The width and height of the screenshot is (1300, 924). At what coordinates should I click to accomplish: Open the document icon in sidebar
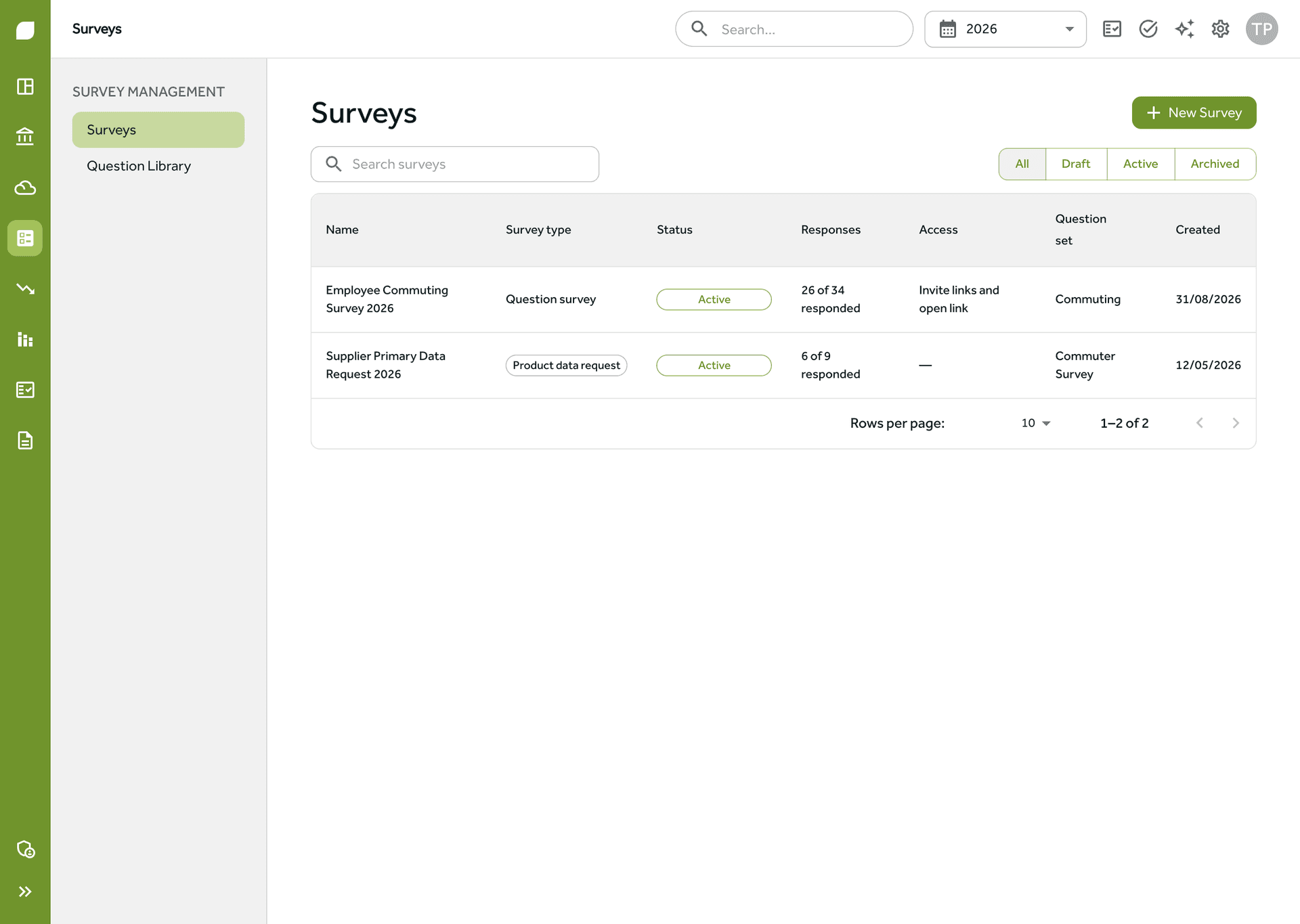coord(25,441)
